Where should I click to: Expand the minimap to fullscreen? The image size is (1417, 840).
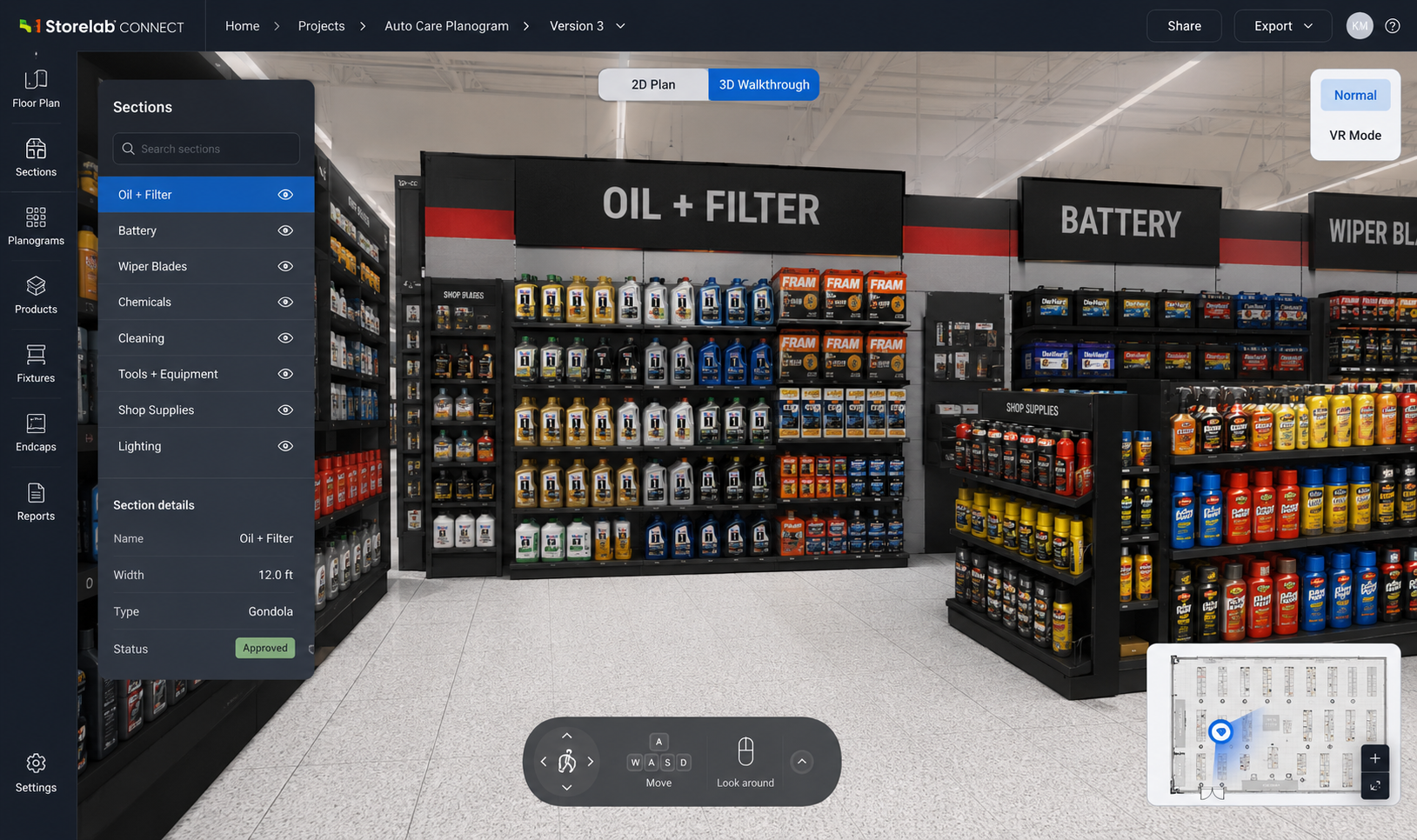tap(1375, 786)
